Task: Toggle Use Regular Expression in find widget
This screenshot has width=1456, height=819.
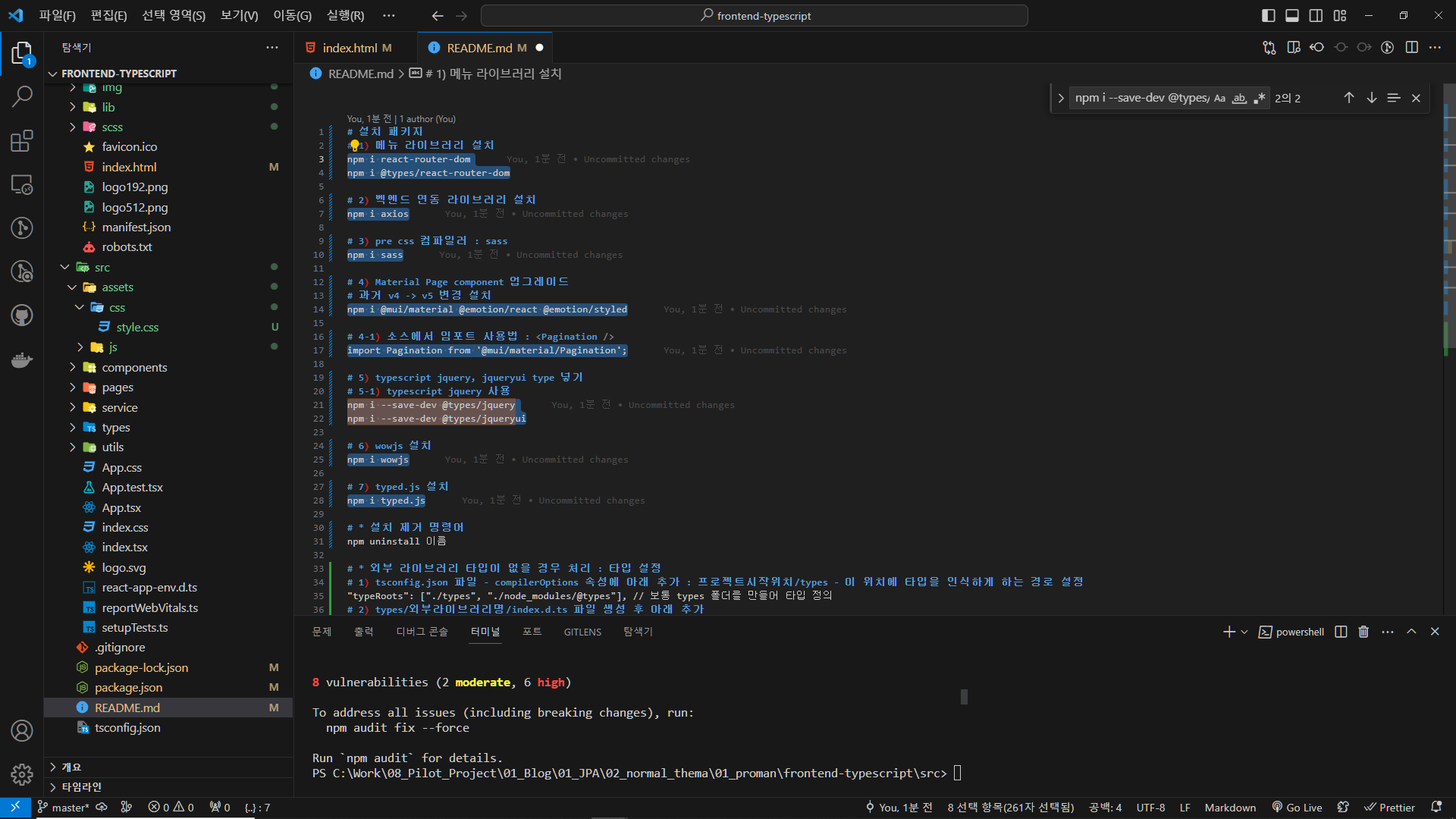Action: coord(1260,98)
